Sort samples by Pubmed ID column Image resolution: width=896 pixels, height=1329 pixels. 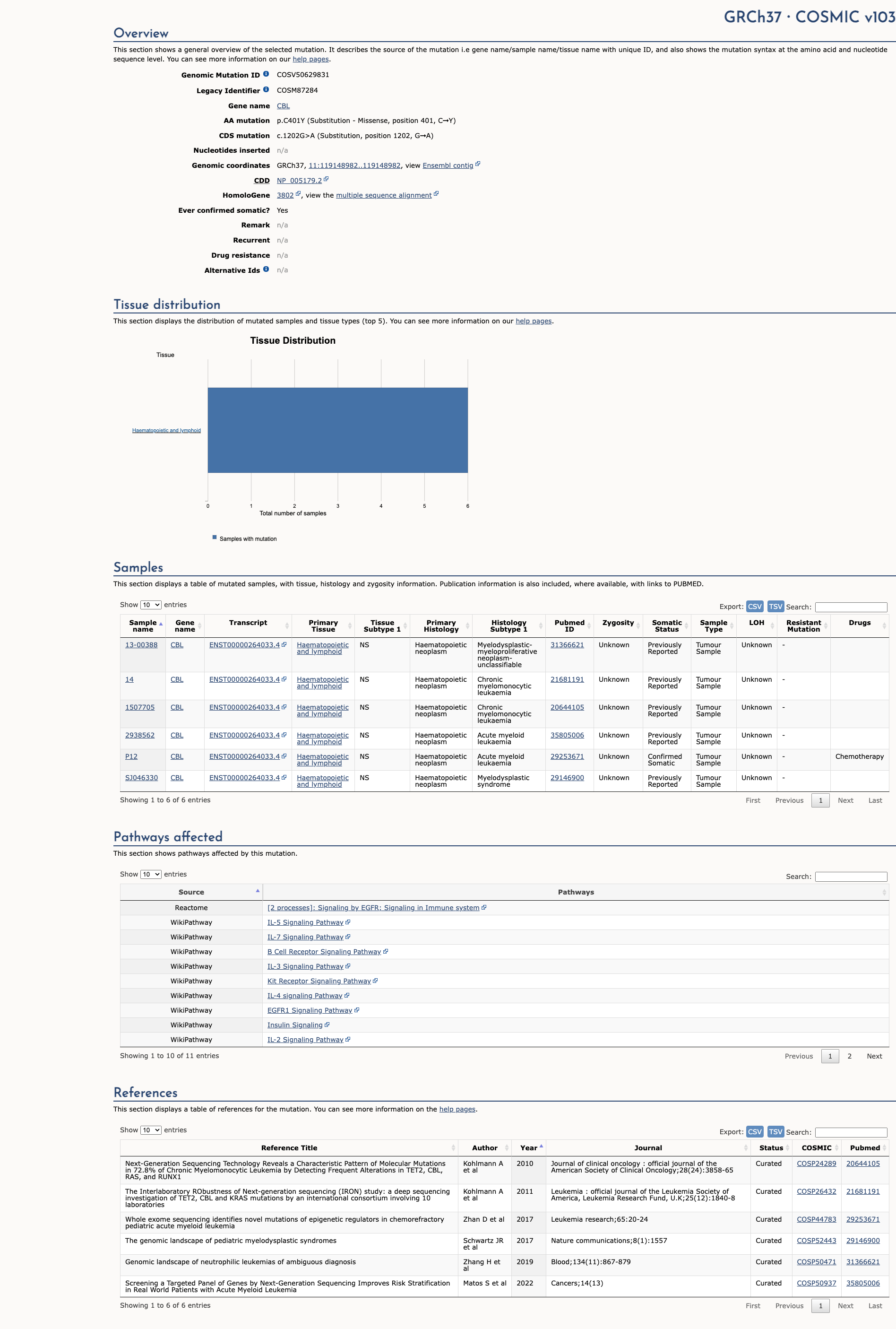point(570,626)
